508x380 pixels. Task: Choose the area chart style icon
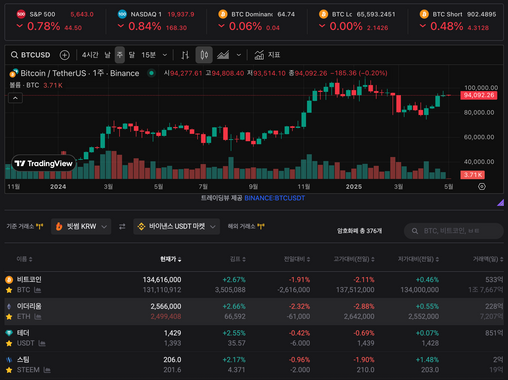click(x=223, y=55)
